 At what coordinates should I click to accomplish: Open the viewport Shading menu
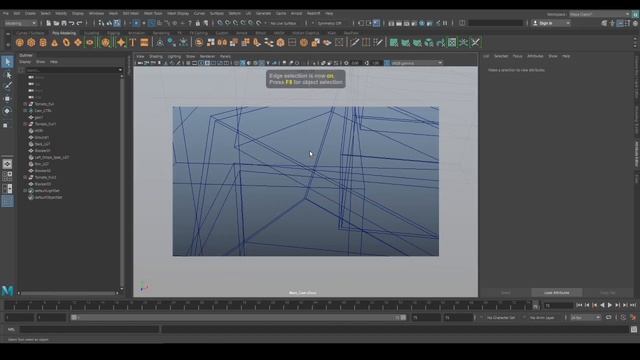tap(156, 56)
